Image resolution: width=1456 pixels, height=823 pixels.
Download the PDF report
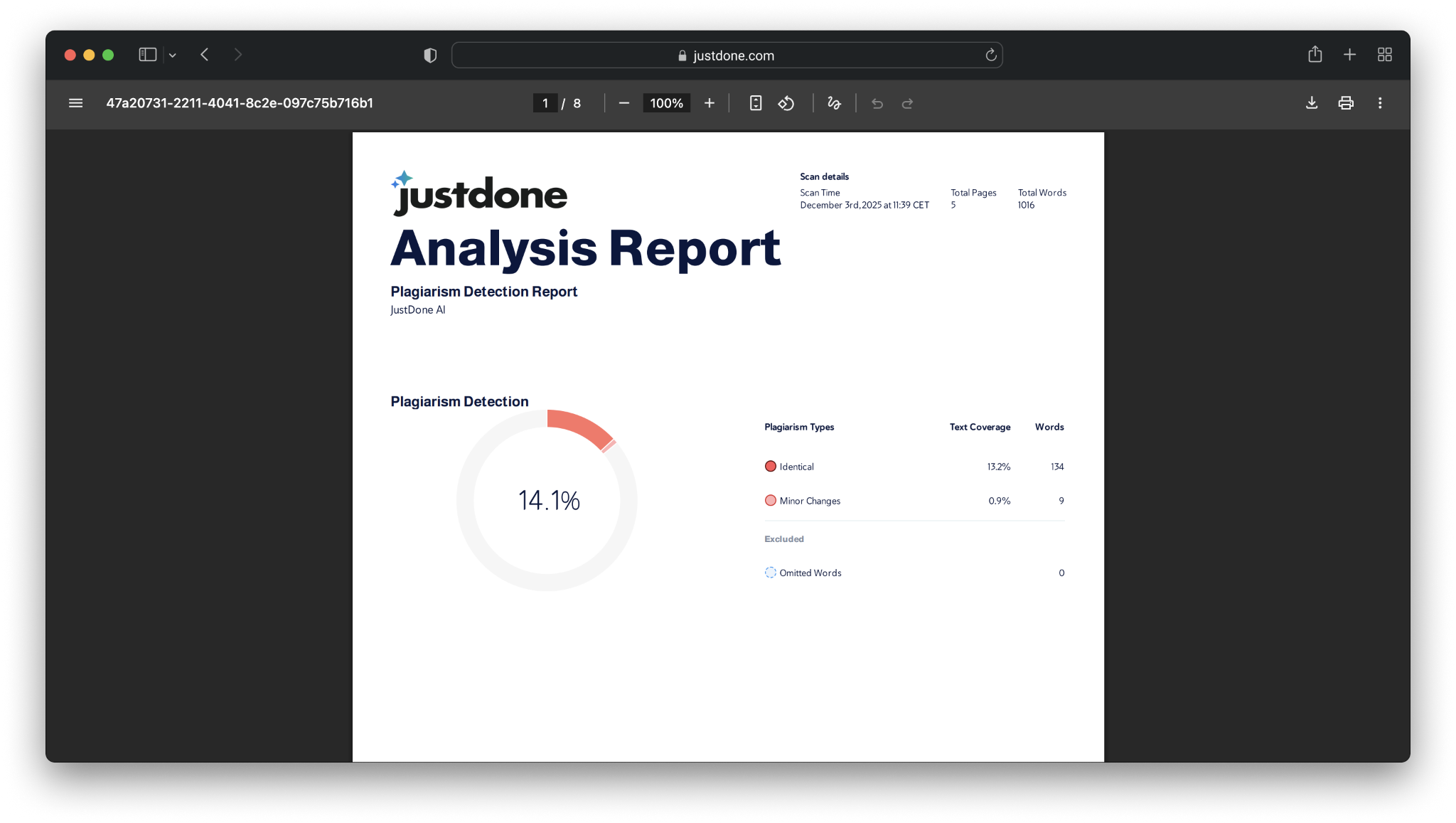click(x=1312, y=103)
